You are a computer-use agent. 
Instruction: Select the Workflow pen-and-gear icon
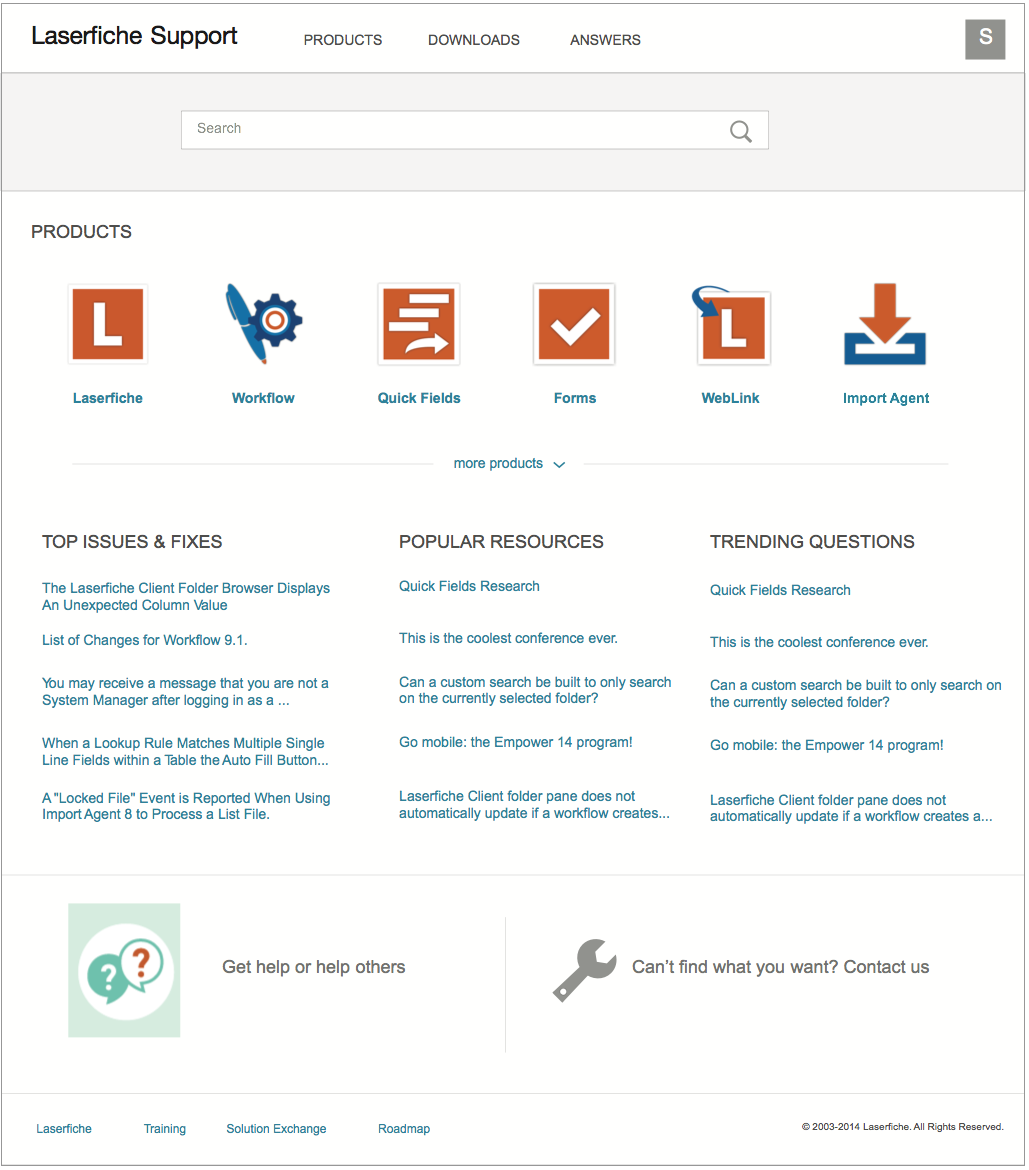(263, 323)
